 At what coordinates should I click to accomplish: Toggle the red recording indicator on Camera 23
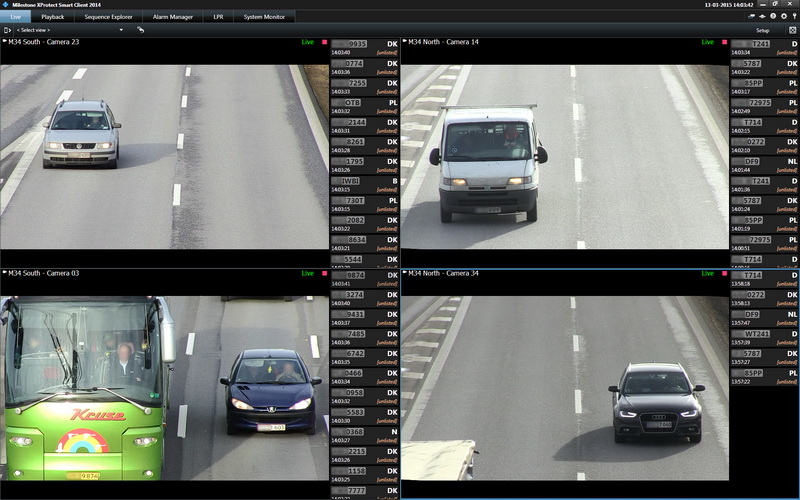click(323, 42)
